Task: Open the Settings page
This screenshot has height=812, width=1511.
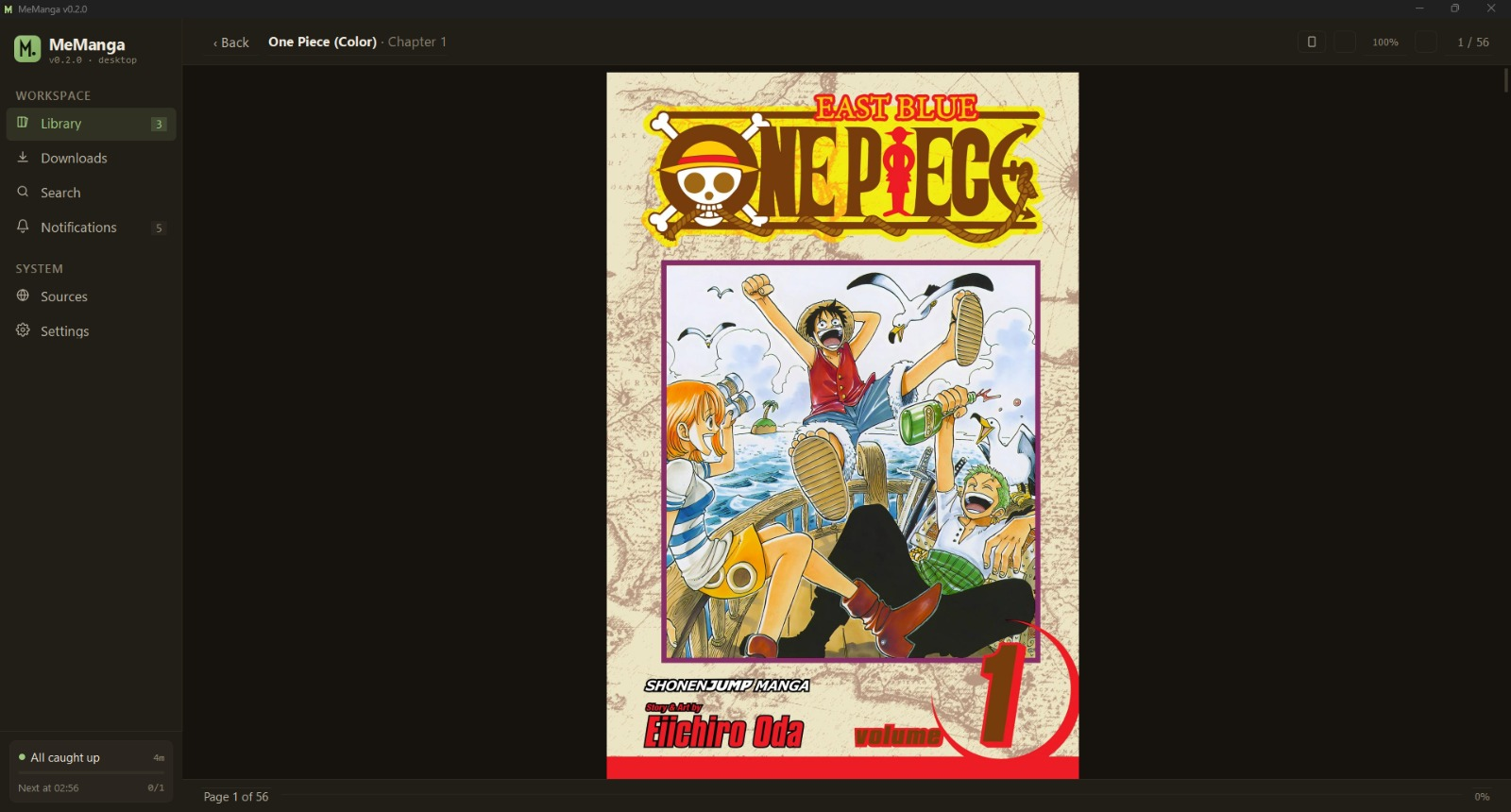Action: pyautogui.click(x=91, y=331)
